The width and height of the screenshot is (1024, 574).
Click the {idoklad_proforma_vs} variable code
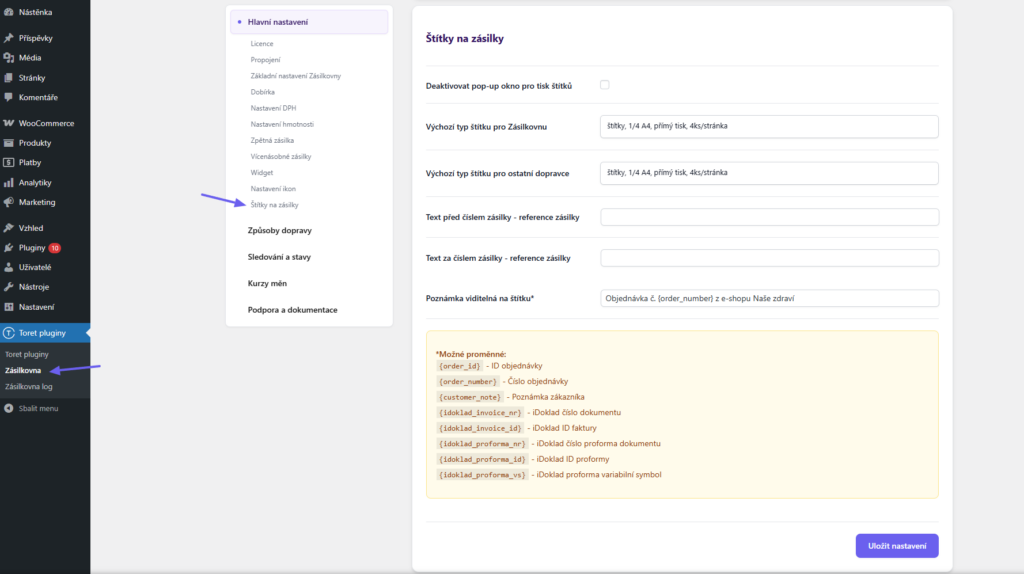coord(482,475)
